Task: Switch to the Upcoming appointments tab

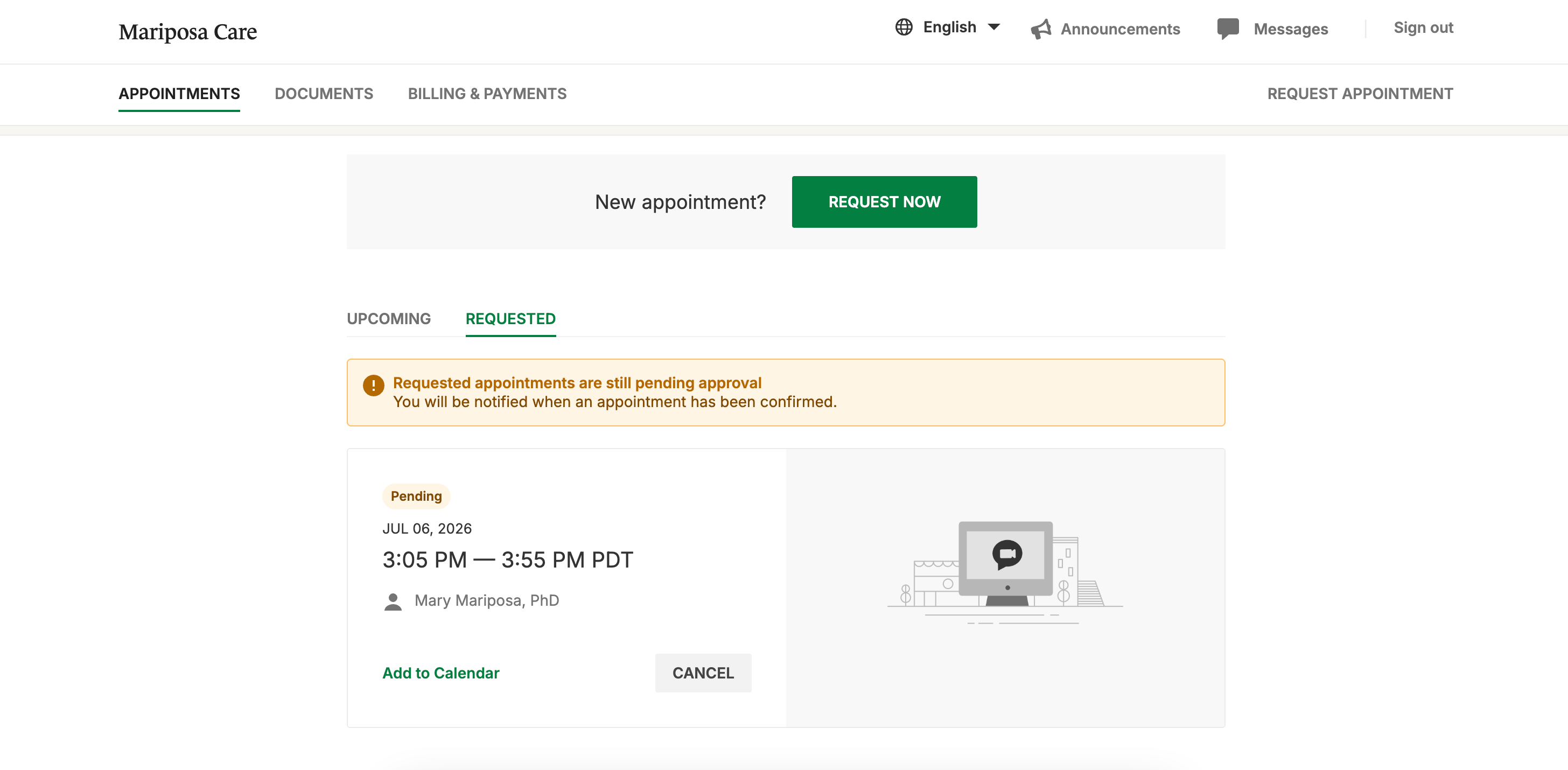Action: tap(388, 319)
